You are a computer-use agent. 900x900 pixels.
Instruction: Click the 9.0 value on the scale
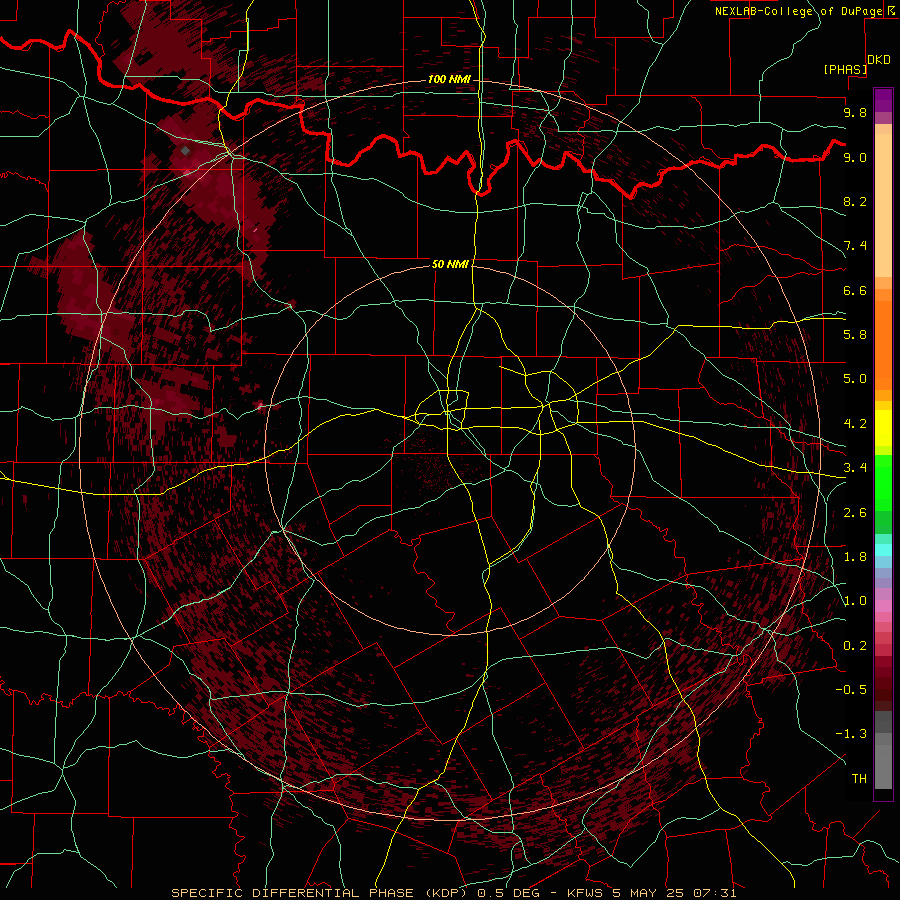(855, 157)
